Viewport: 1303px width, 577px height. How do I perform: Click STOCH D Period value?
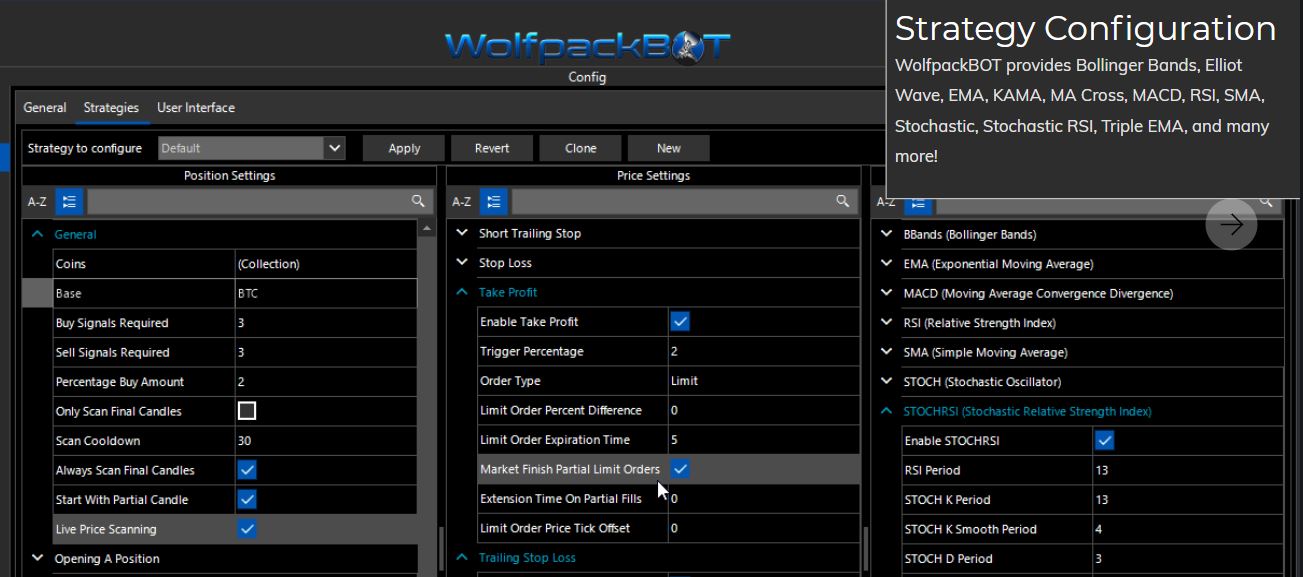[1188, 559]
